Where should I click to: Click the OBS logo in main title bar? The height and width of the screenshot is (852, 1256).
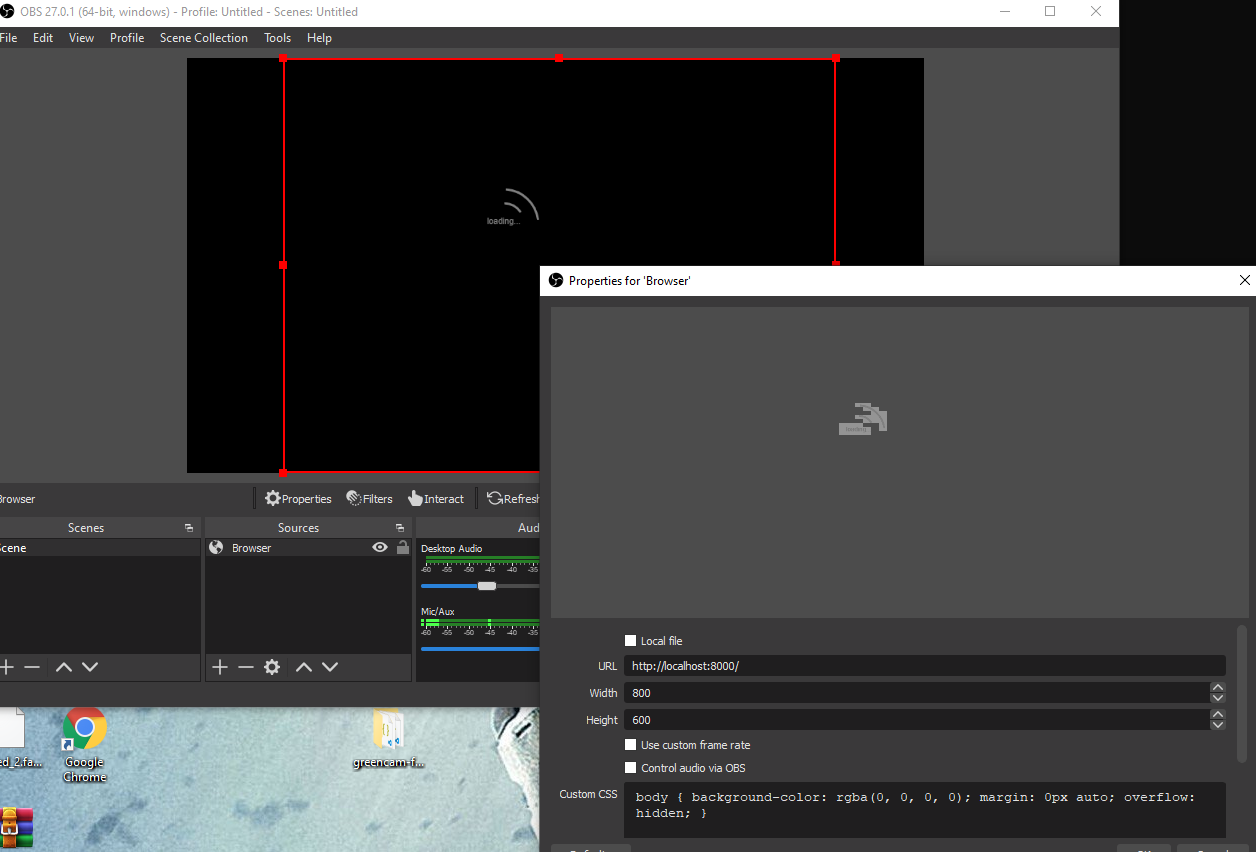coord(7,12)
